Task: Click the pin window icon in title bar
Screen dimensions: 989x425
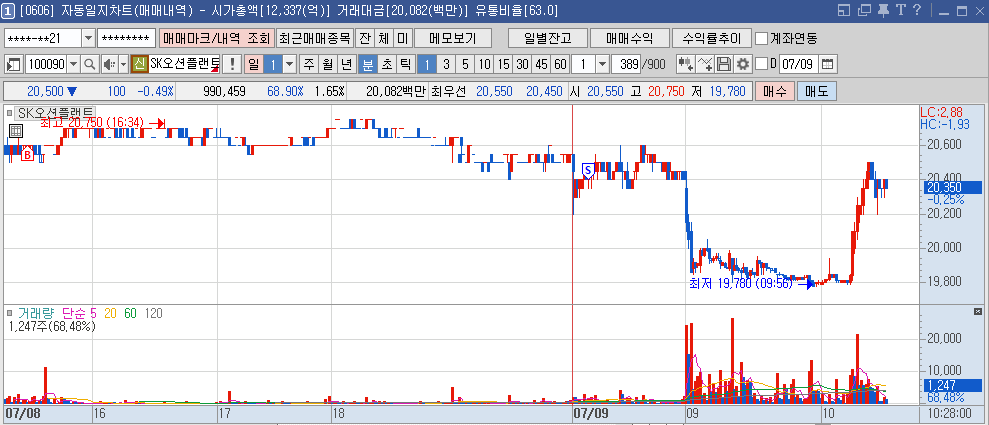Action: 883,10
